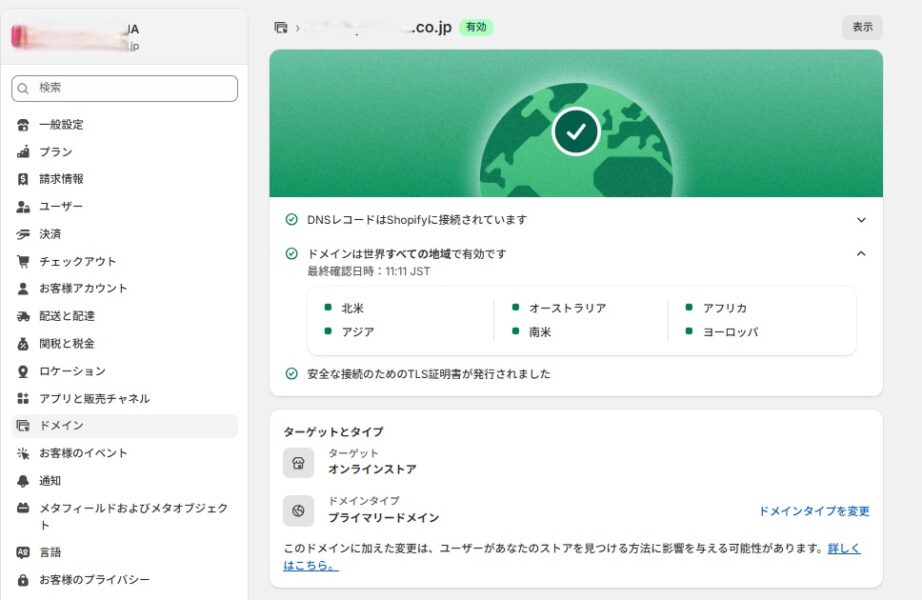The image size is (922, 600).
Task: Click the domains breadcrumb icon at top
Action: click(281, 28)
